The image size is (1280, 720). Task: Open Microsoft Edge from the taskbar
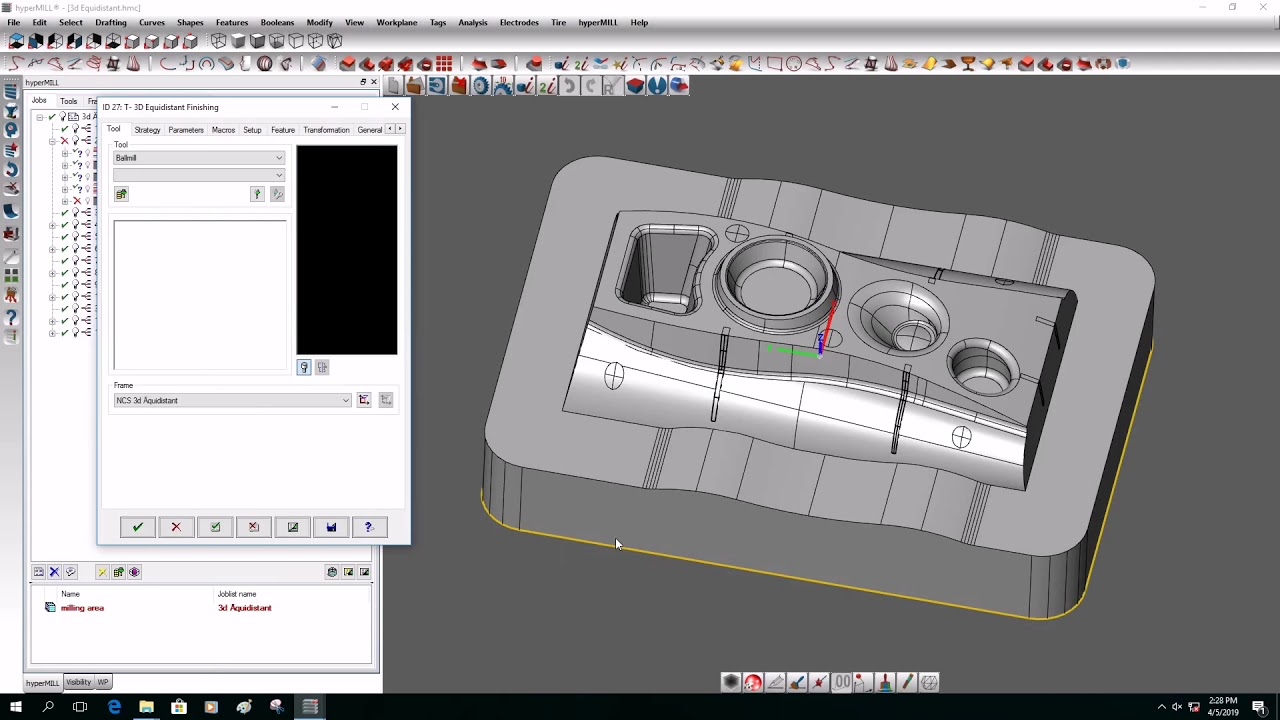[114, 707]
